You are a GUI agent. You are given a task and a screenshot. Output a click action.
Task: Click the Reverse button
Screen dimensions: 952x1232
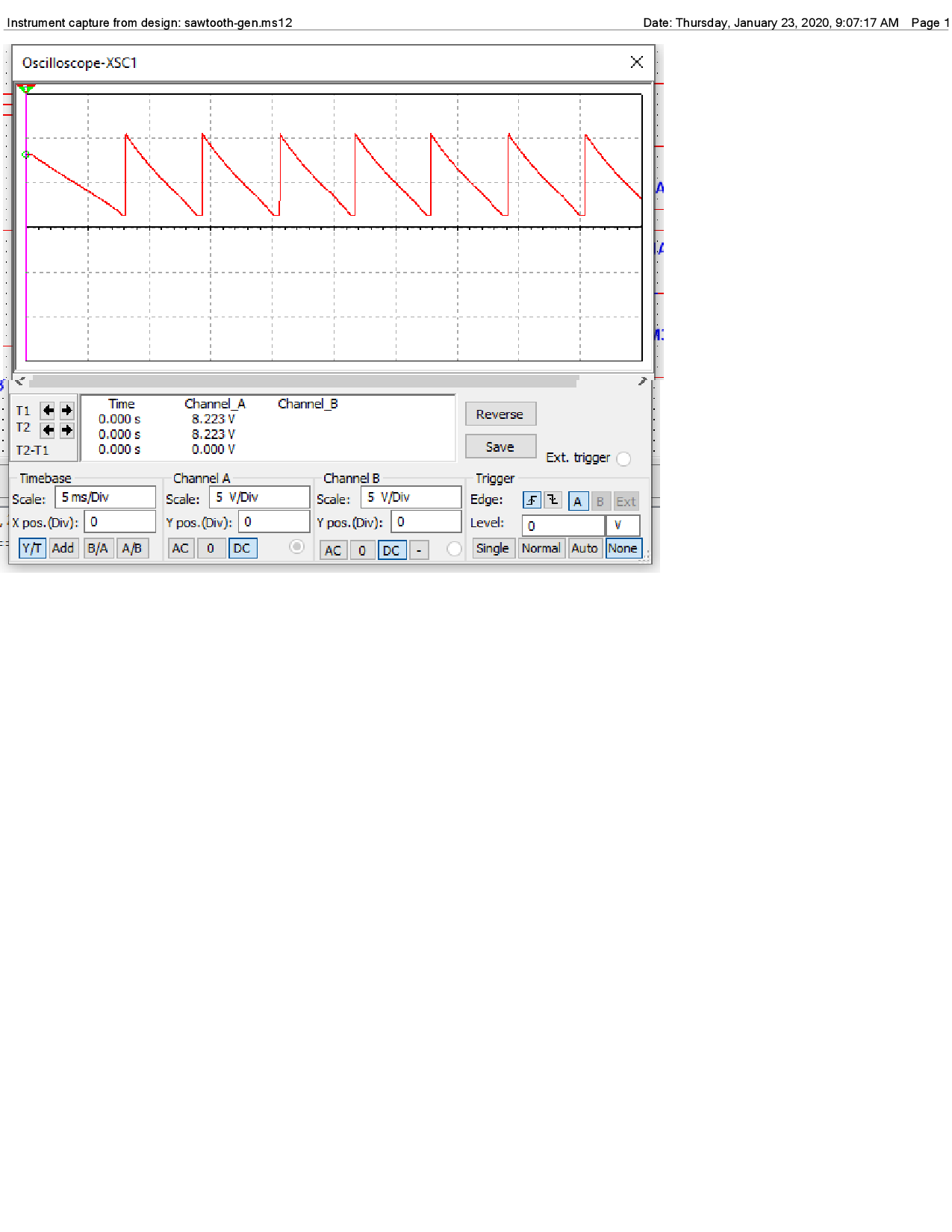(500, 414)
